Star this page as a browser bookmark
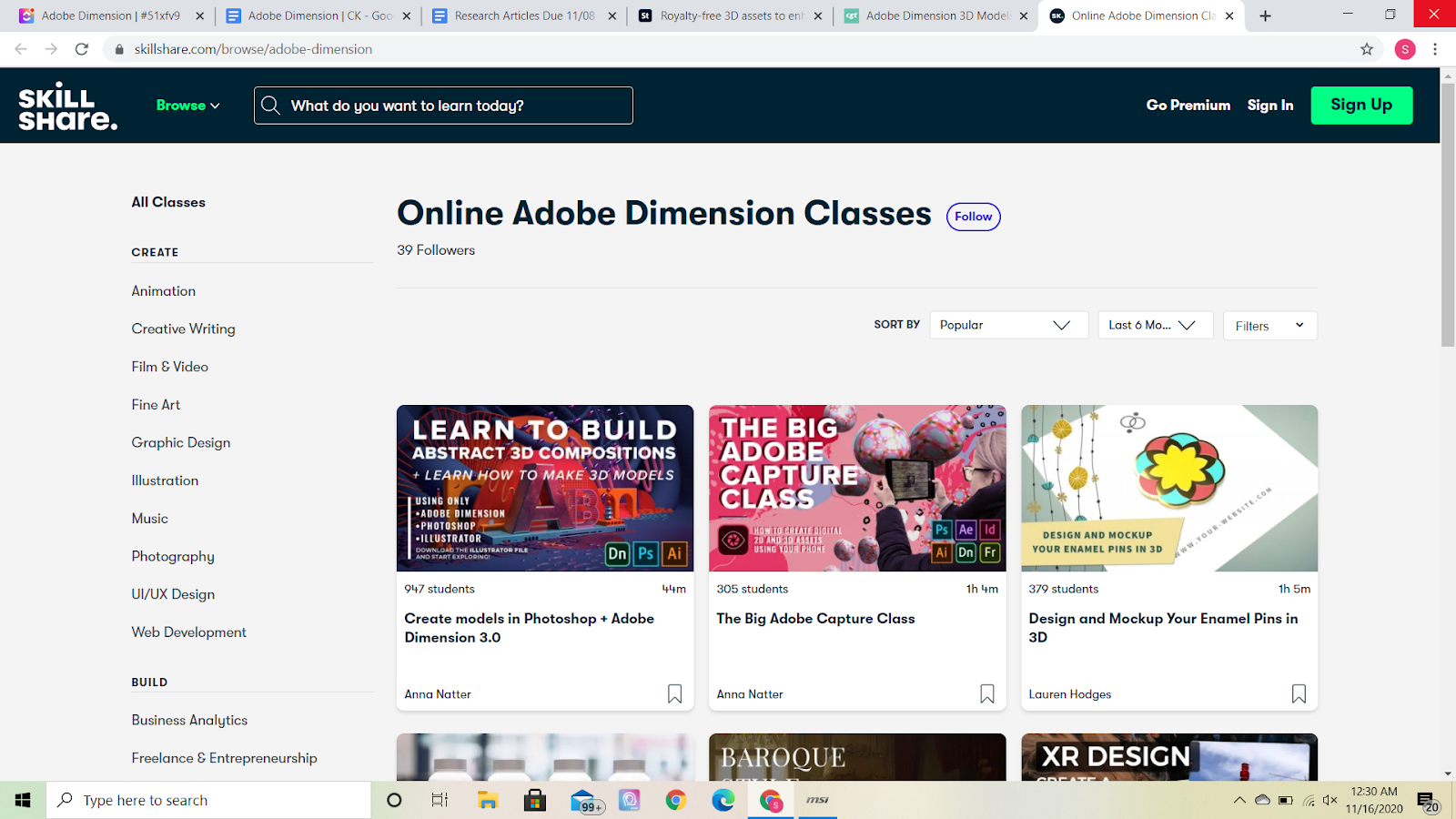 [x=1367, y=49]
